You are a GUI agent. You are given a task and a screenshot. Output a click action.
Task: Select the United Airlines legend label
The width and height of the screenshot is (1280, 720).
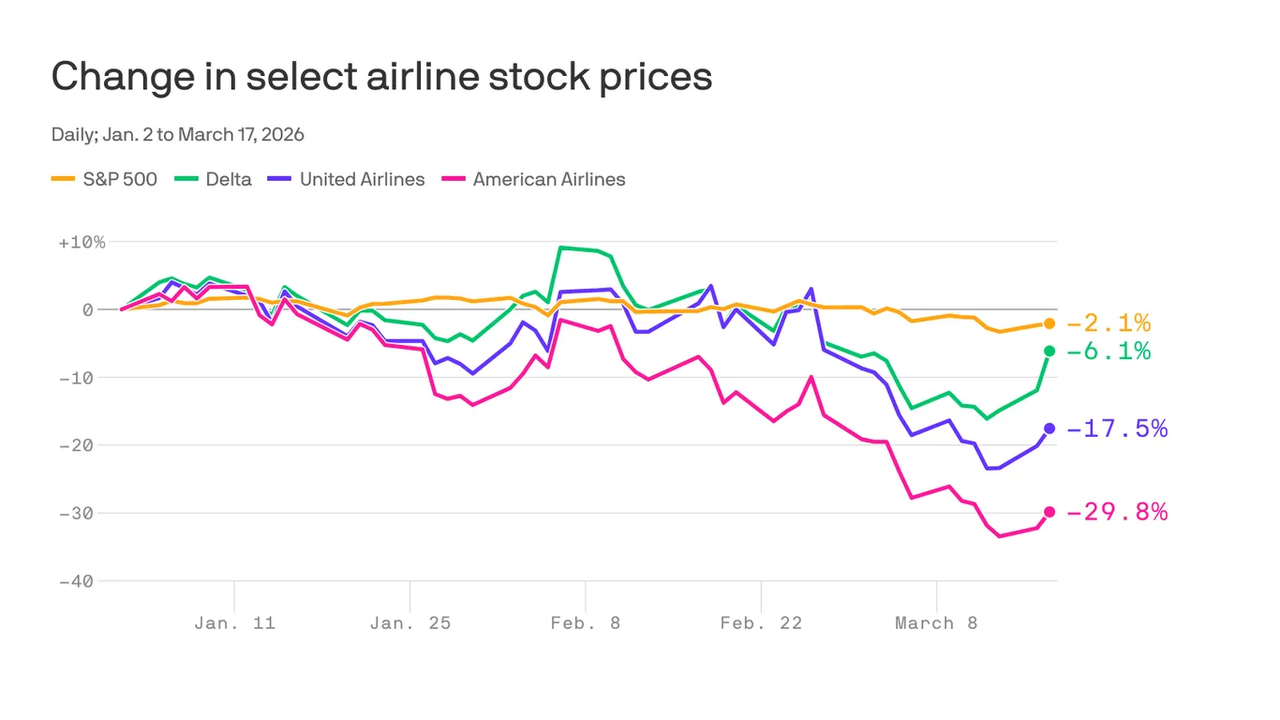(362, 180)
